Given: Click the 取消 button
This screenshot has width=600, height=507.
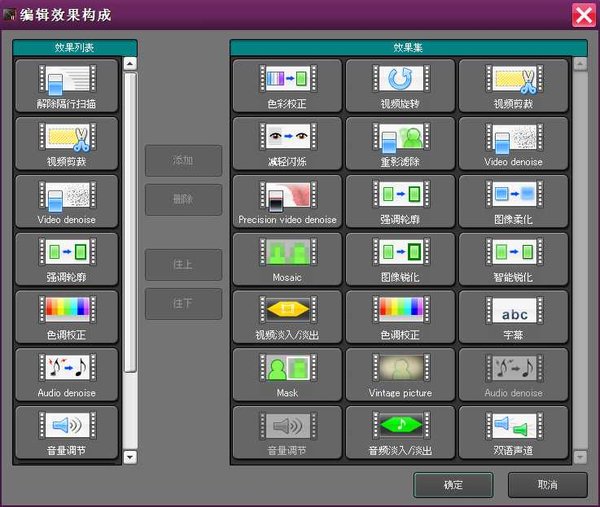Looking at the screenshot, I should [x=547, y=484].
